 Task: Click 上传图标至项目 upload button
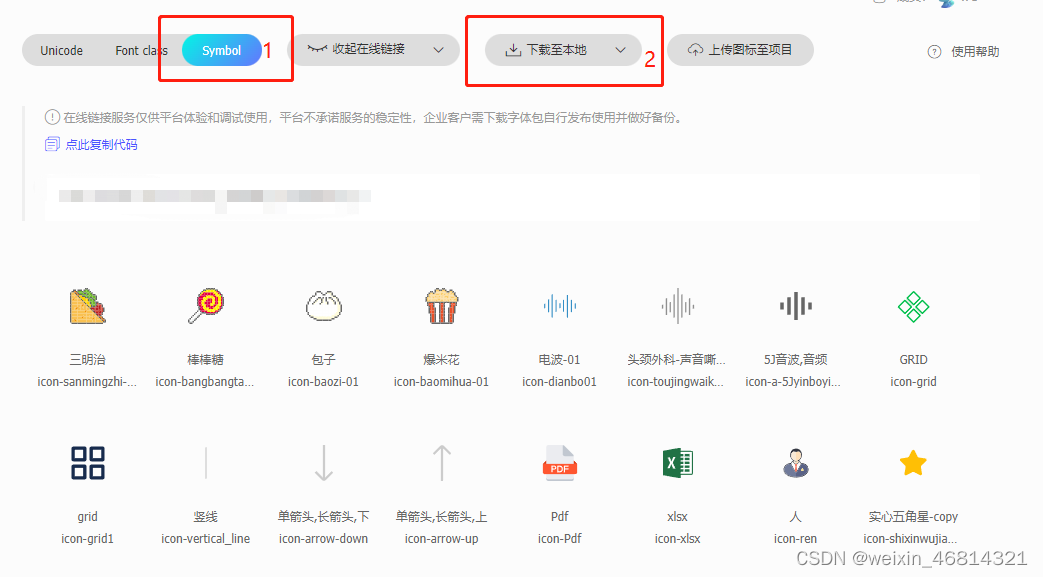[740, 50]
